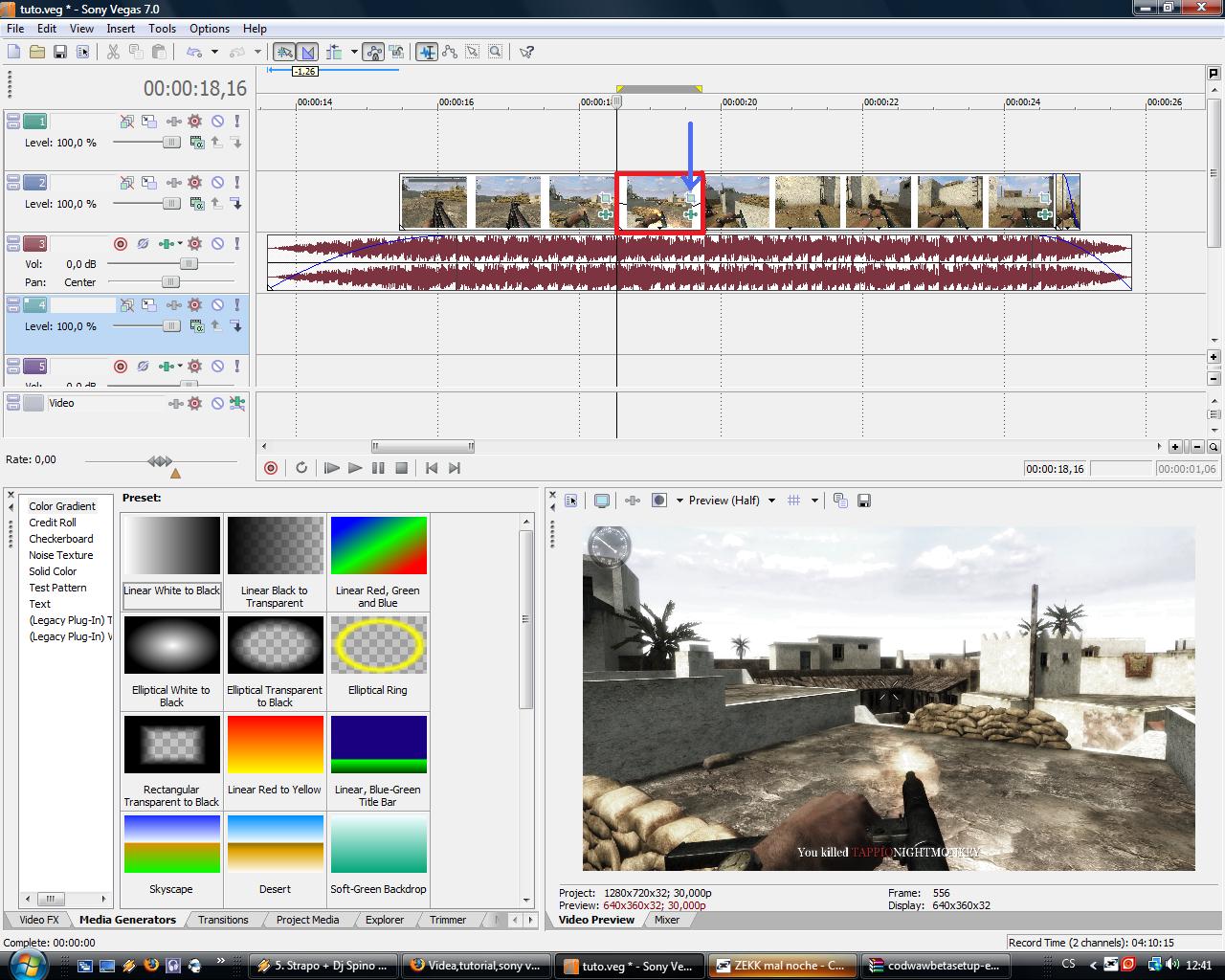Click Play button in transport
Viewport: 1225px width, 980px height.
click(355, 468)
